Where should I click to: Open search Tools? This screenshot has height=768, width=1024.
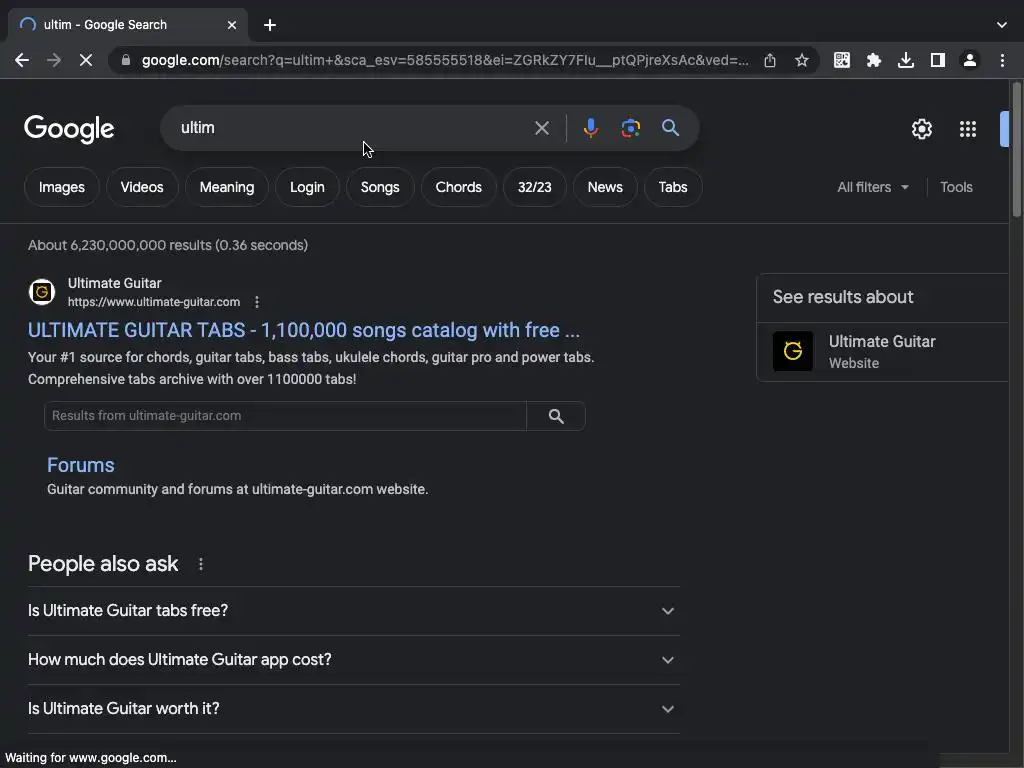click(956, 187)
